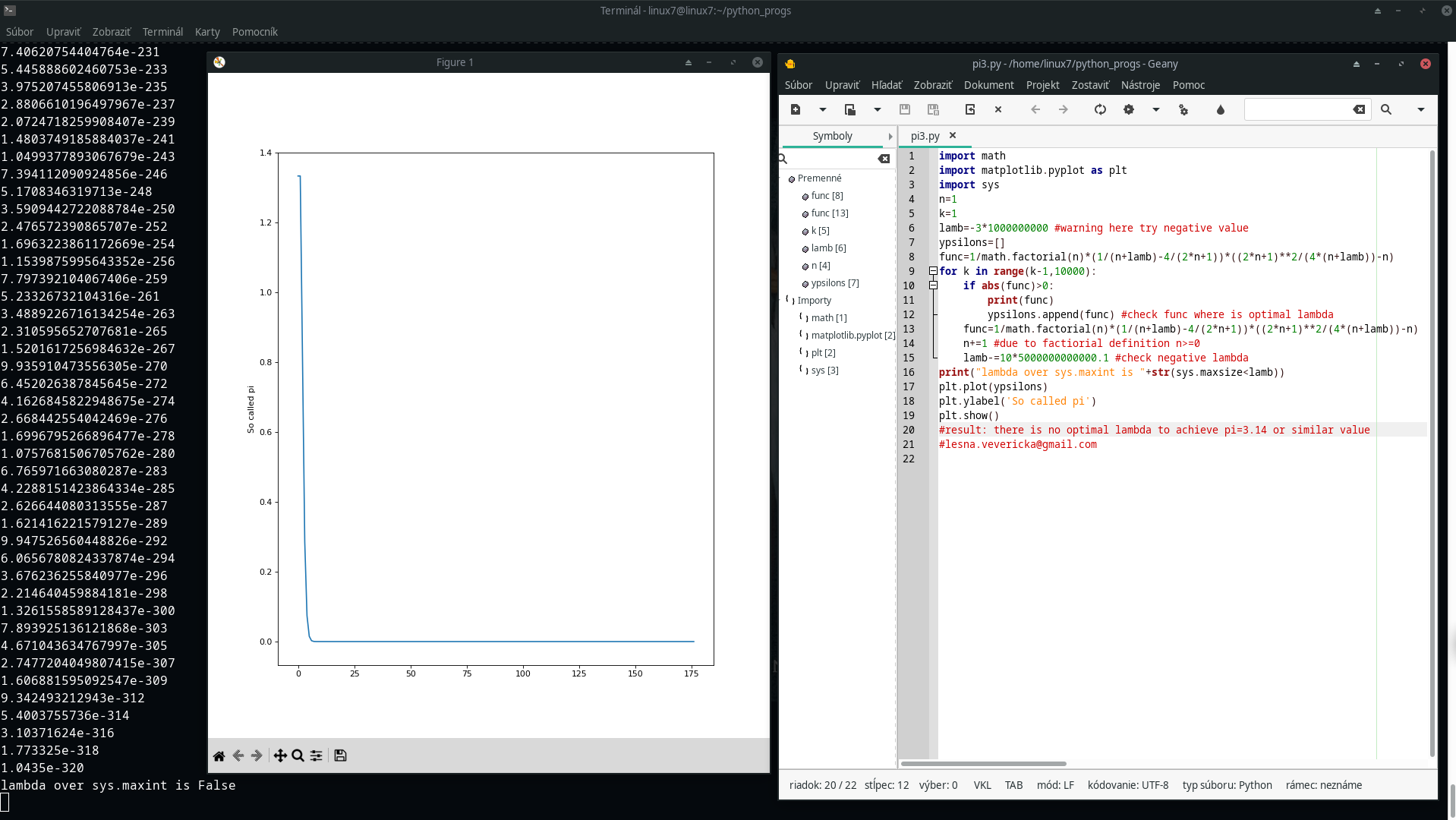Save the figure using the floppy disk icon
This screenshot has width=1456, height=820.
[x=340, y=755]
